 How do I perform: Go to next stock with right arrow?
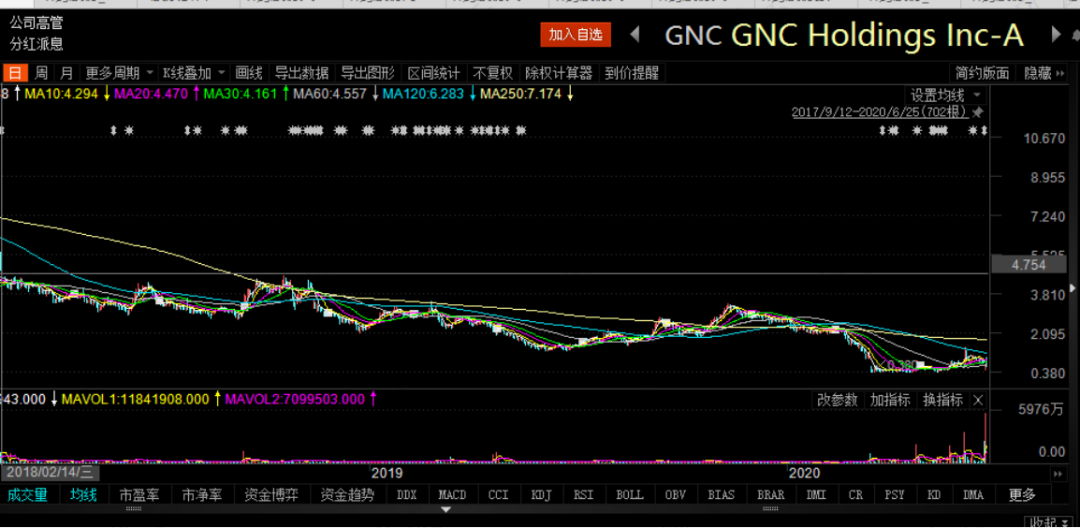(1055, 34)
